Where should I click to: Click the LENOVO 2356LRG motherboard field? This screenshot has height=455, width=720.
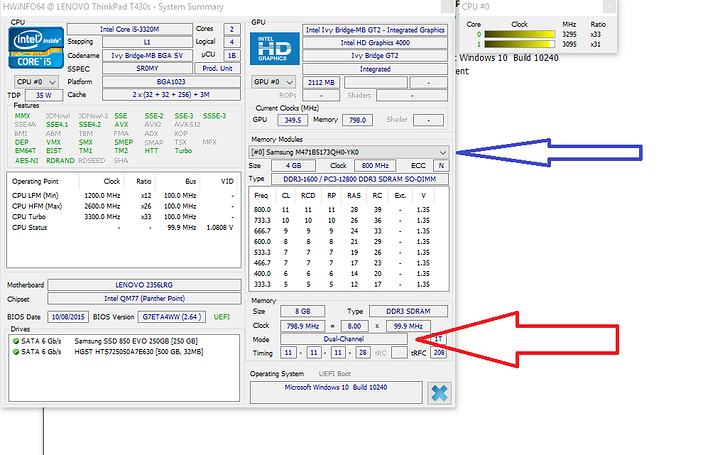point(148,284)
